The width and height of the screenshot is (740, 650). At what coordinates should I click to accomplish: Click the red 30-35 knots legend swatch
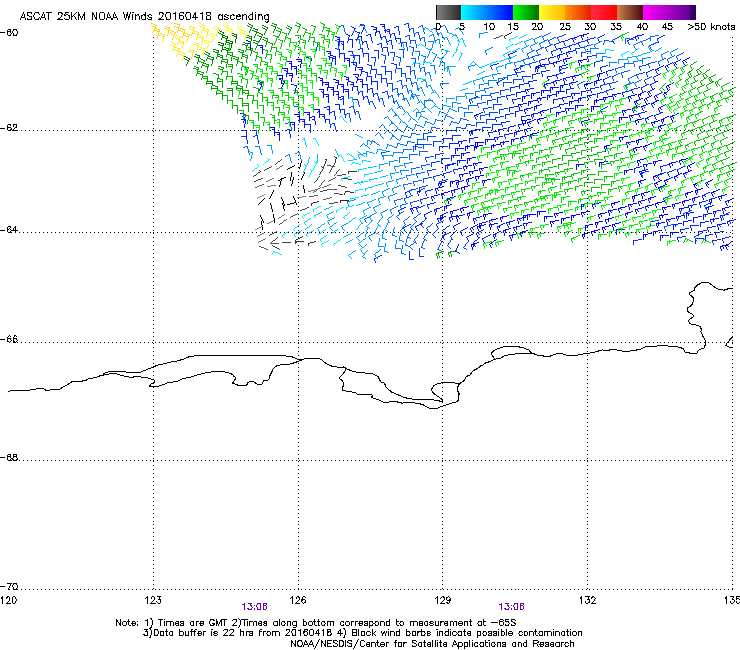pyautogui.click(x=604, y=12)
